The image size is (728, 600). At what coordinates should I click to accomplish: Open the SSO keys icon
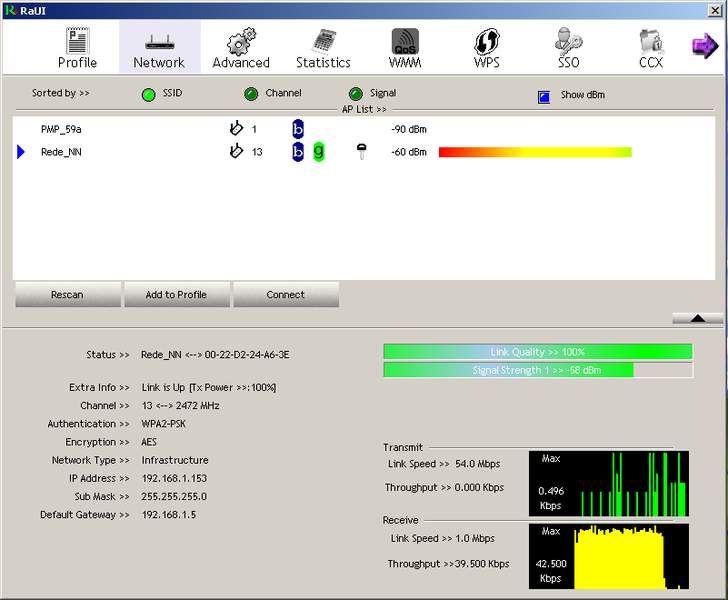coord(568,42)
